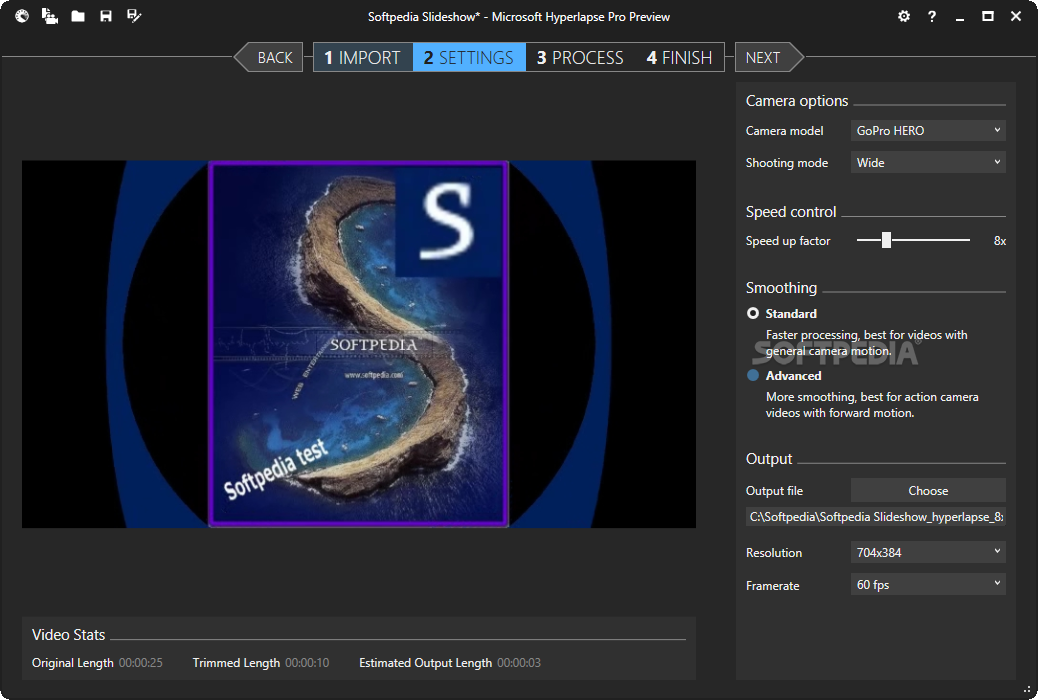Go to the 4 FINISH step

pos(679,58)
